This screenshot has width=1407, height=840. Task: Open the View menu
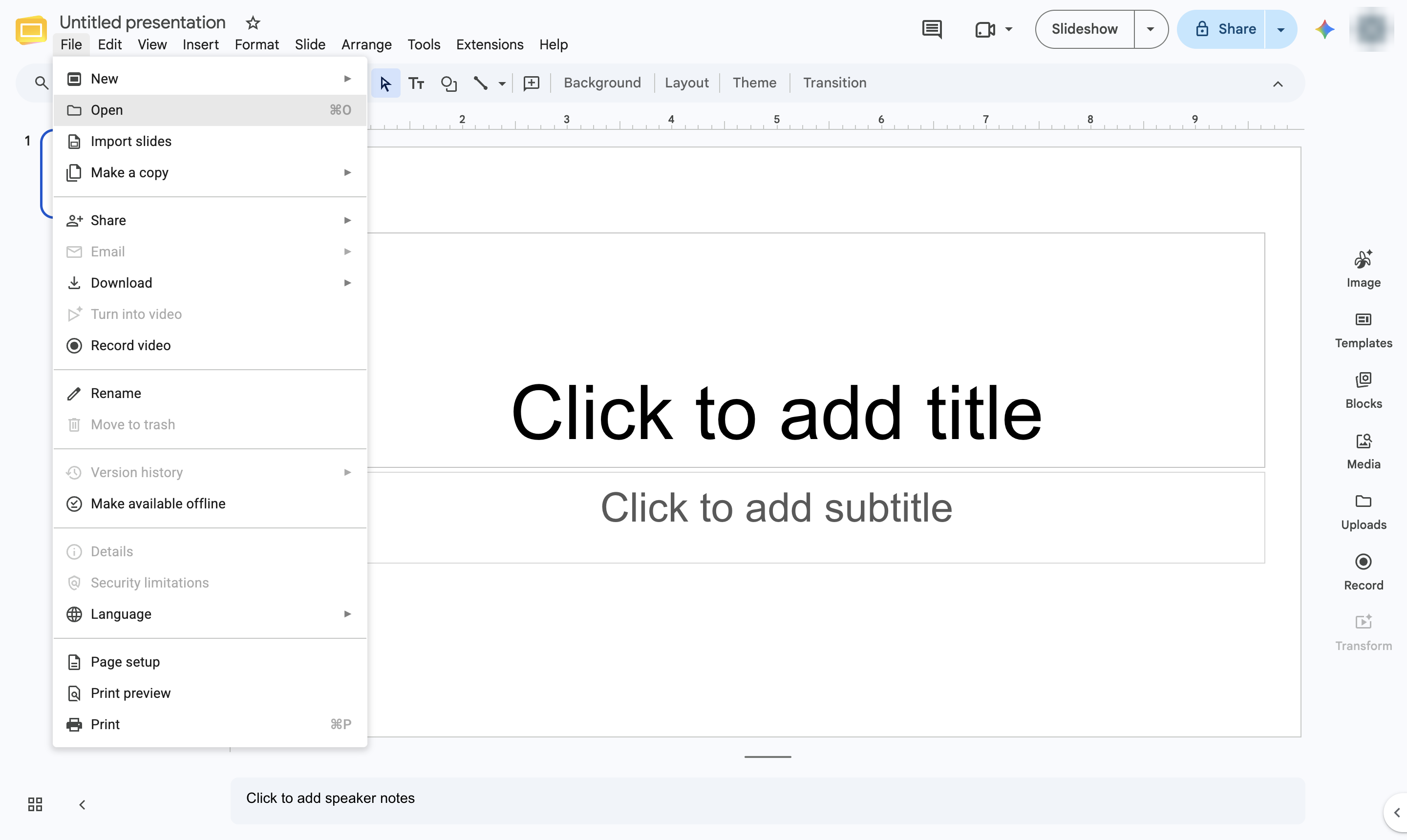pyautogui.click(x=152, y=45)
